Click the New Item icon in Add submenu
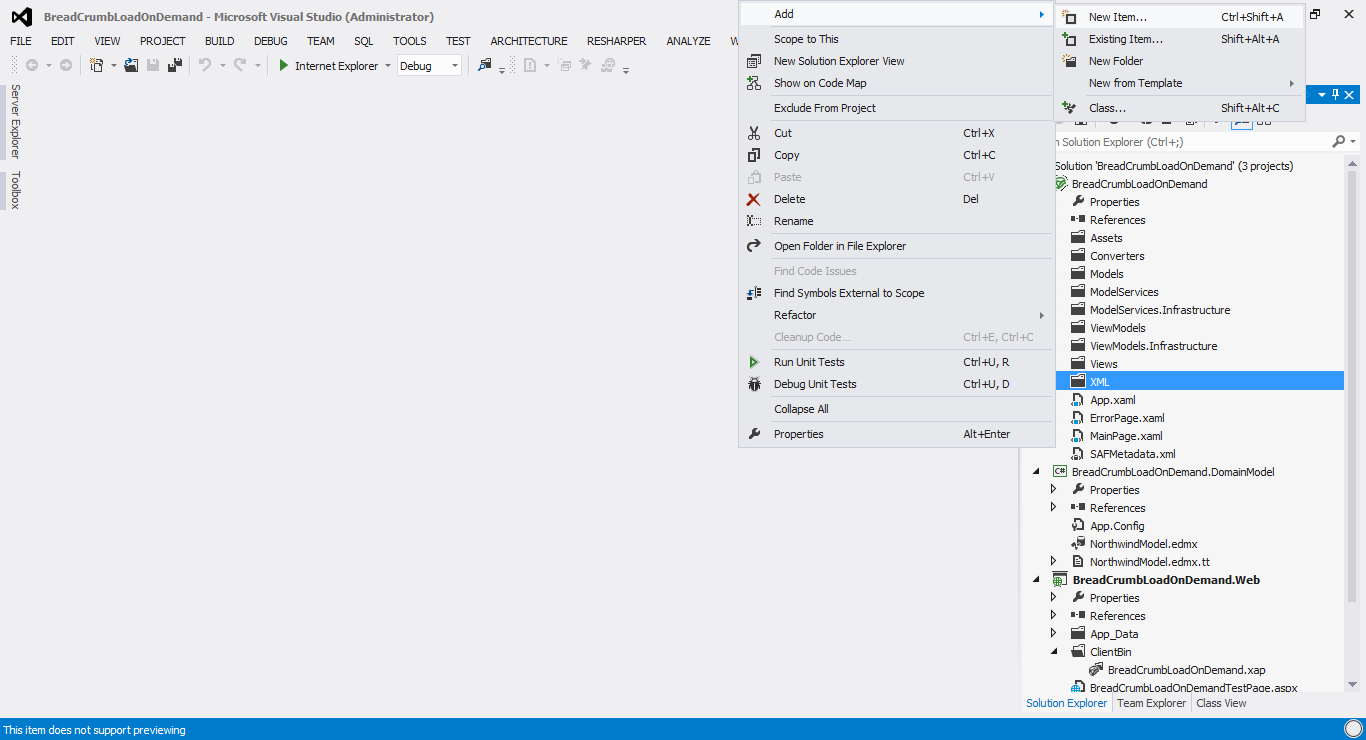This screenshot has width=1366, height=740. click(x=1069, y=17)
